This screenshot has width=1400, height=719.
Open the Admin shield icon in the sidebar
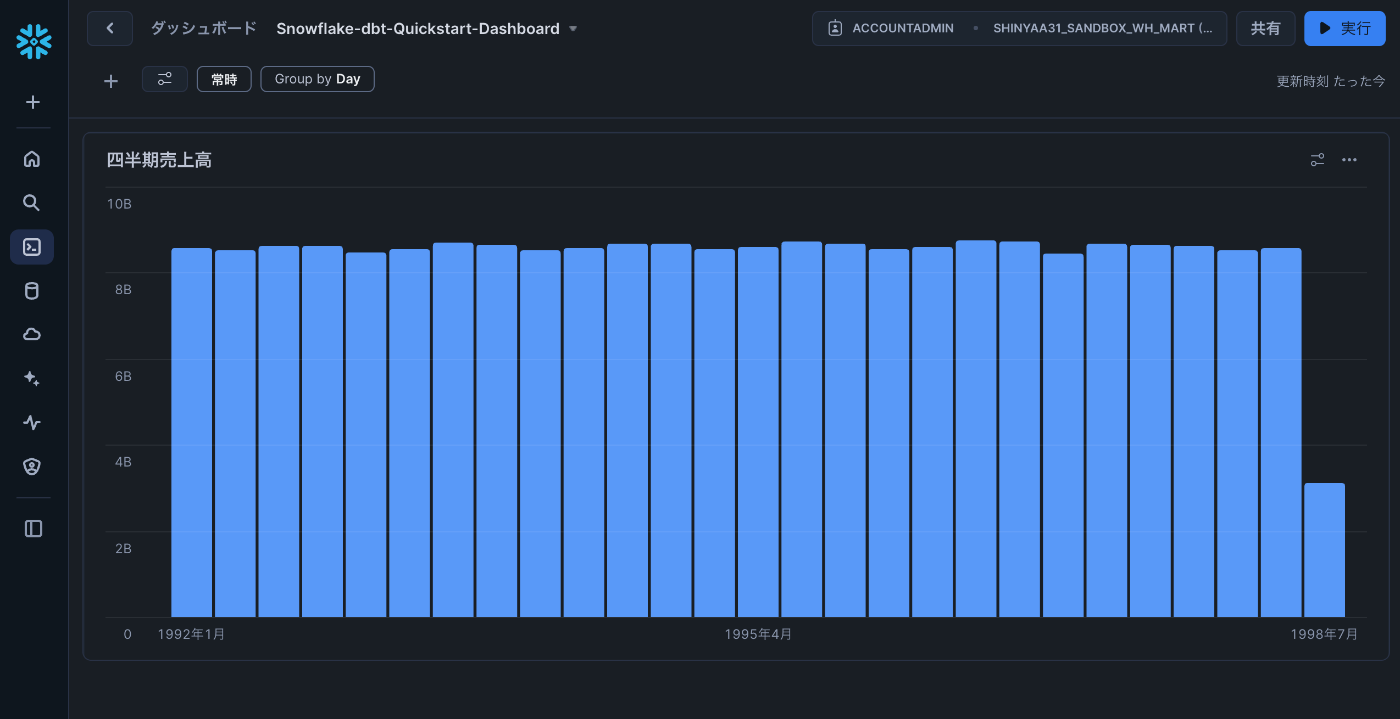[32, 466]
